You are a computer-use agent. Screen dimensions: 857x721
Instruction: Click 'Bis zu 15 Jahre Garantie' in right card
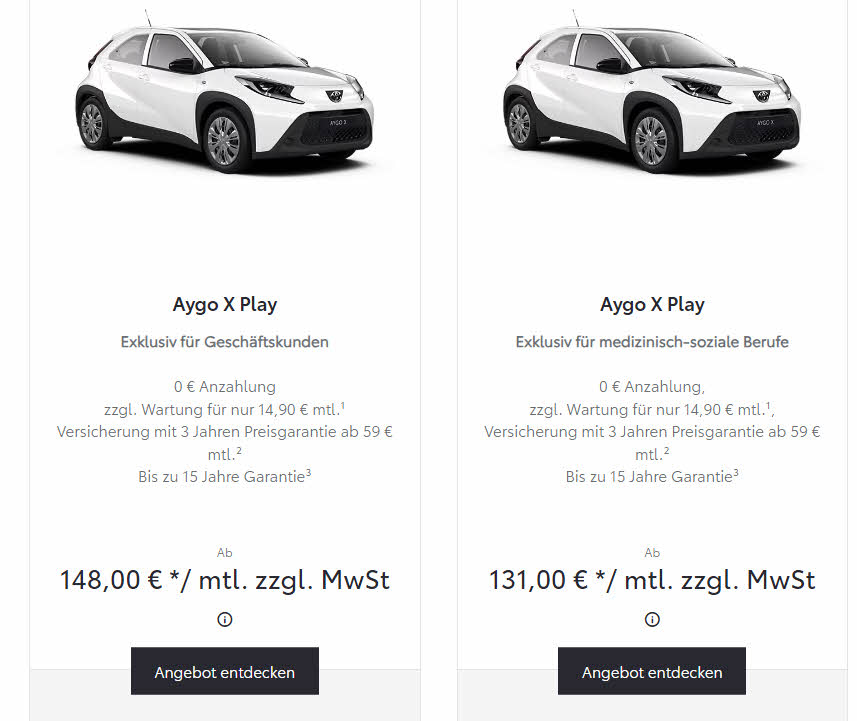(649, 477)
